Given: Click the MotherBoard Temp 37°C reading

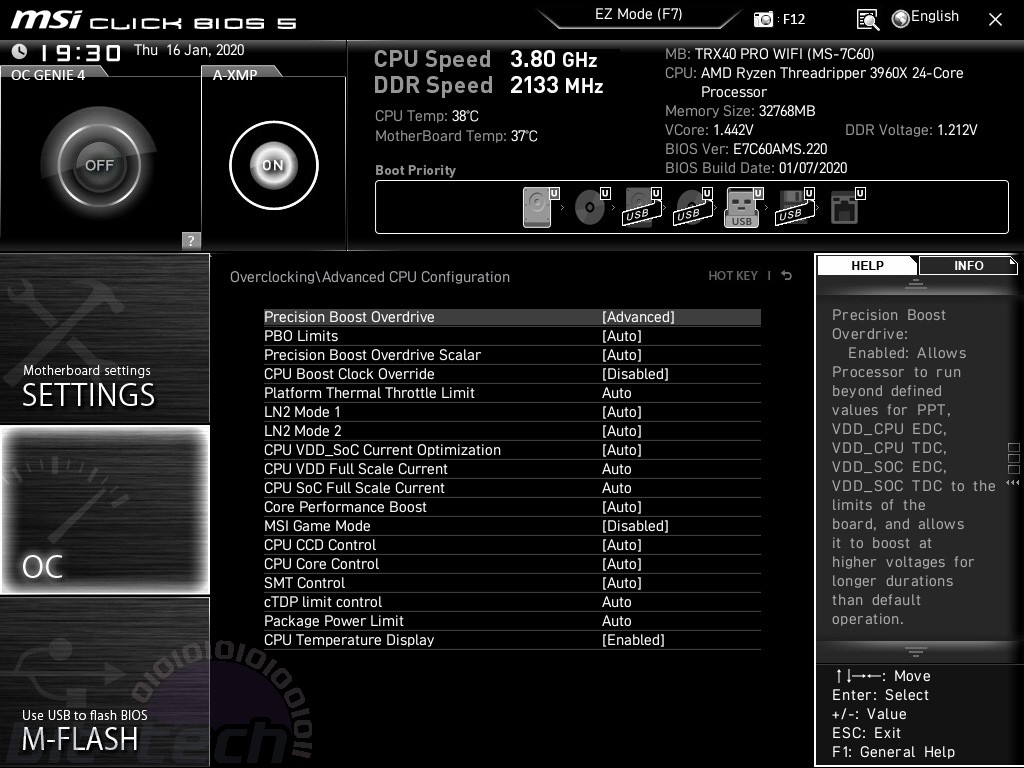Looking at the screenshot, I should tap(456, 136).
